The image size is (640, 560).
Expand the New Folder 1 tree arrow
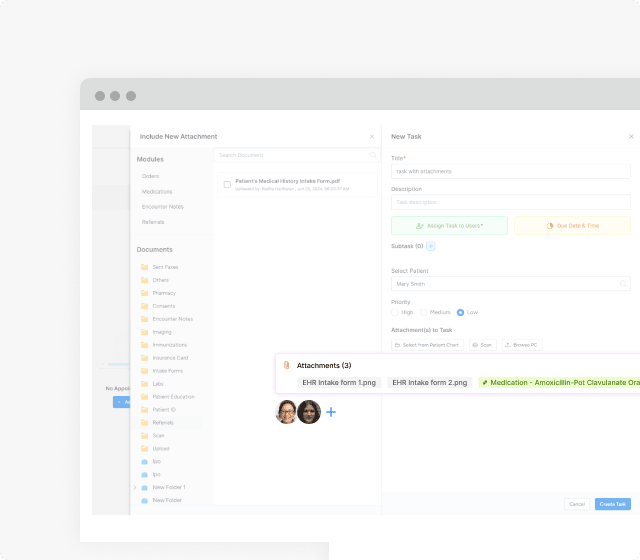135,487
